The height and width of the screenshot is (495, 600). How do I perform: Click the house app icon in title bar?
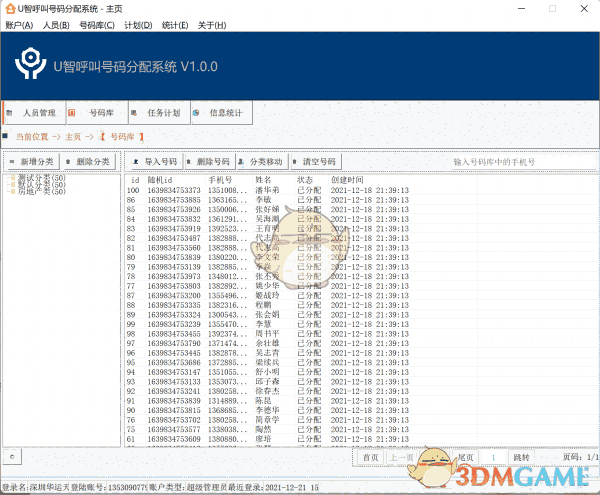[x=10, y=8]
